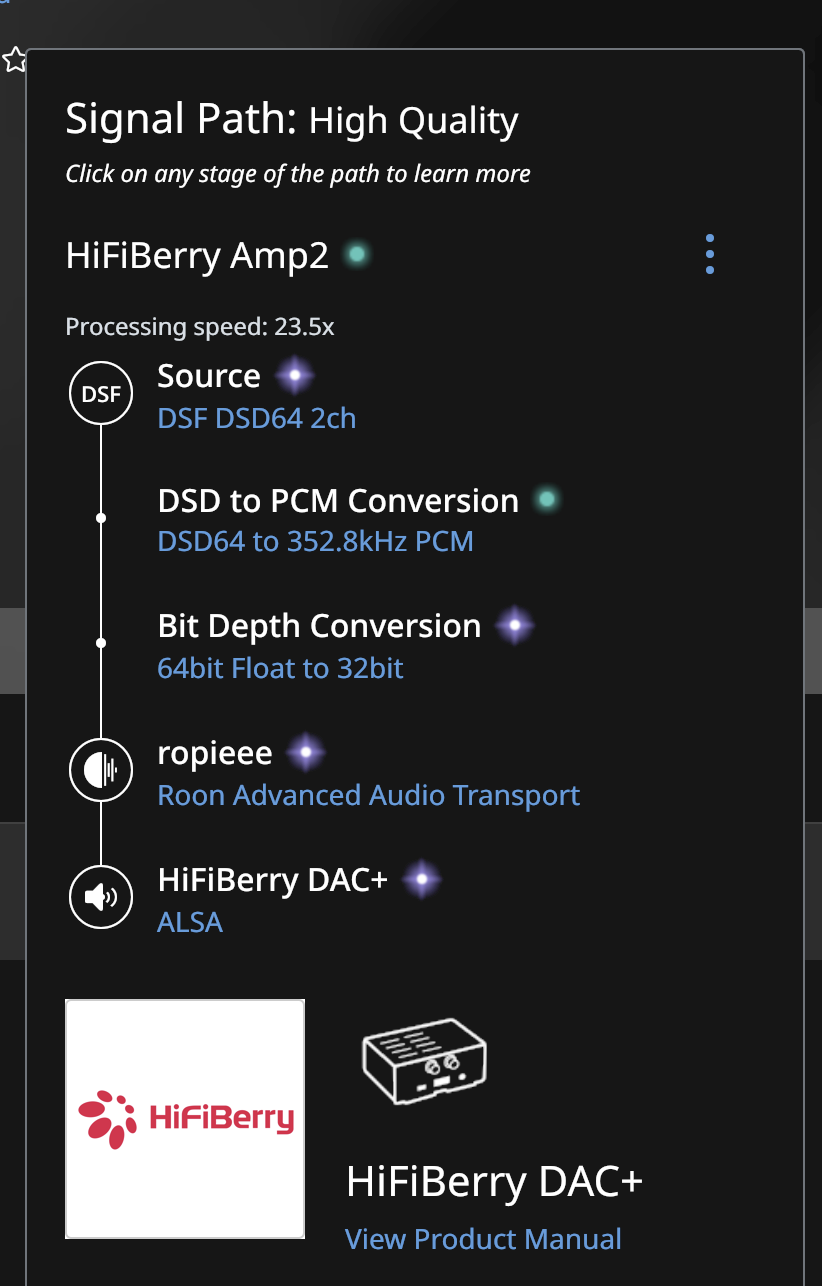Select the Source stage heading
Image resolution: width=822 pixels, height=1286 pixels.
pyautogui.click(x=209, y=376)
